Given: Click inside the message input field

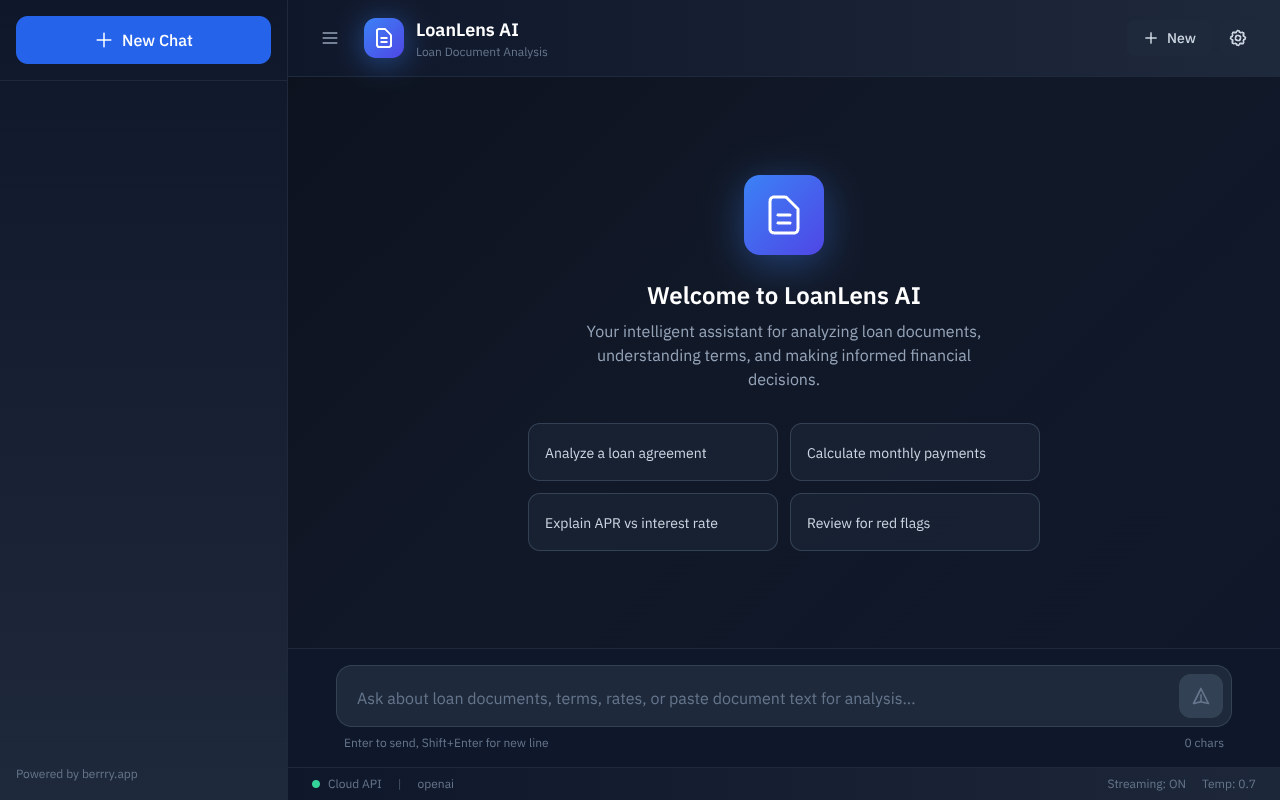Looking at the screenshot, I should click(x=700, y=697).
